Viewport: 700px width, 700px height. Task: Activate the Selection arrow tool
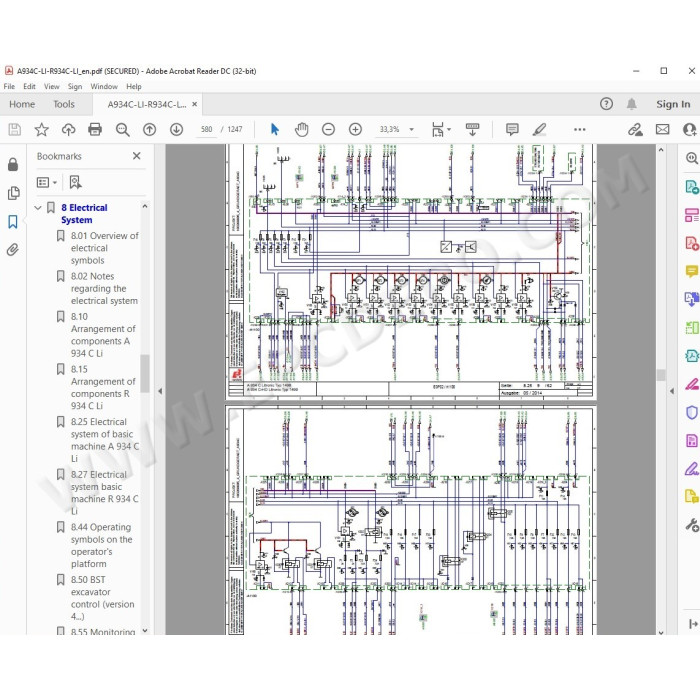tap(275, 129)
